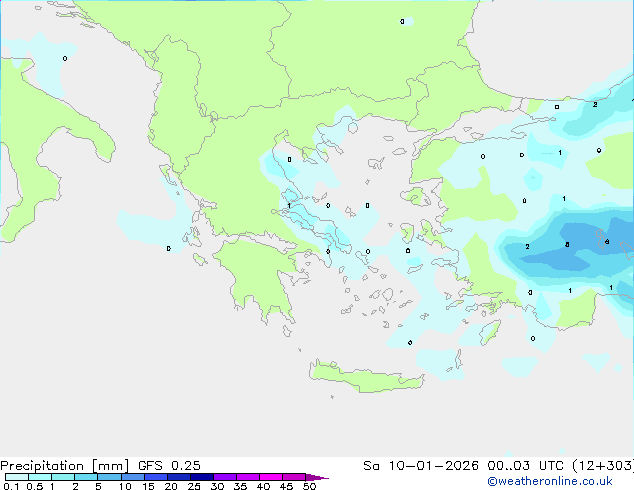Viewport: 634px width, 490px height.
Task: Click the legend swatch between 0.1 and 0.5
Action: (17, 477)
